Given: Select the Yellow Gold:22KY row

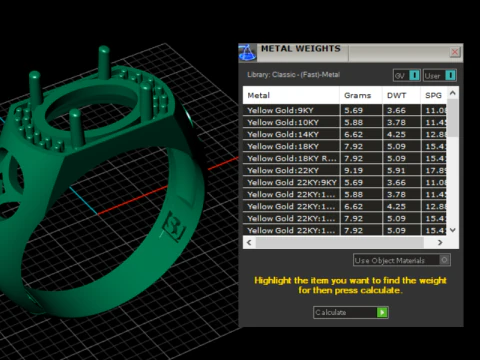Looking at the screenshot, I should [345, 170].
